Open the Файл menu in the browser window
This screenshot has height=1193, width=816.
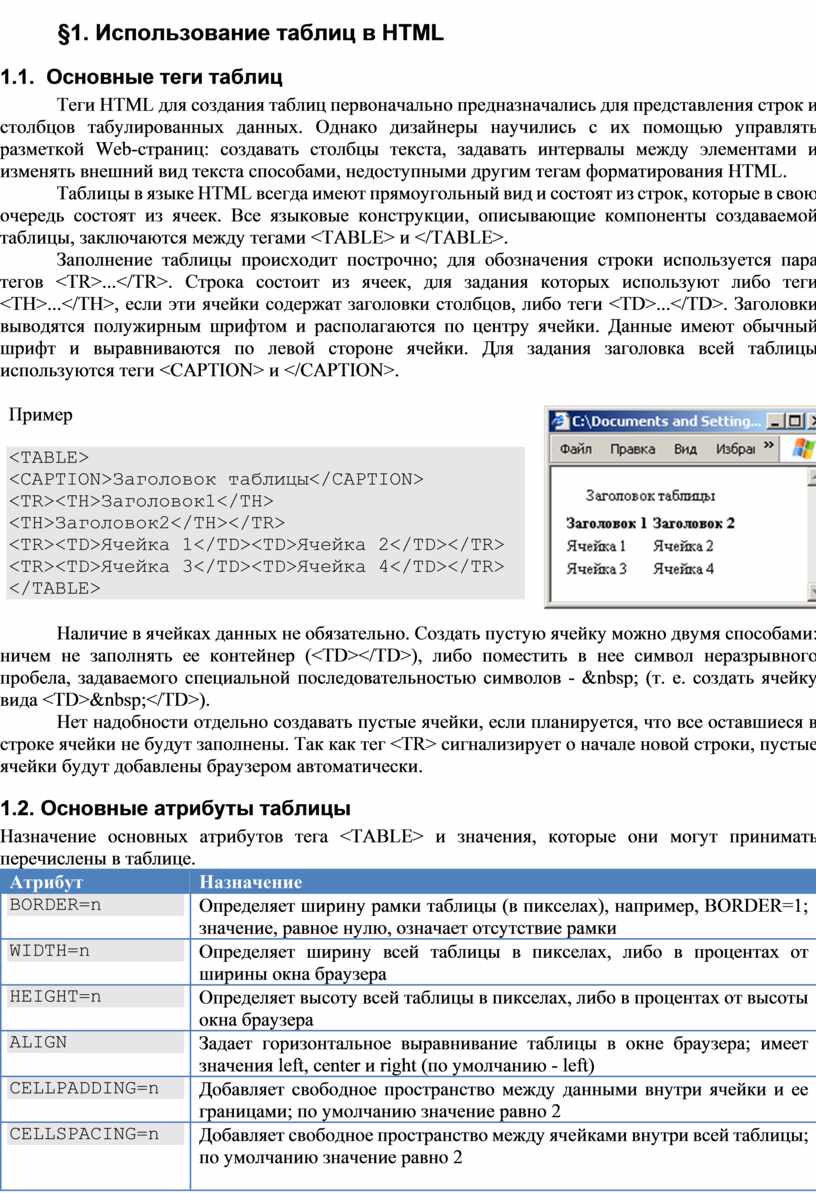pos(575,449)
